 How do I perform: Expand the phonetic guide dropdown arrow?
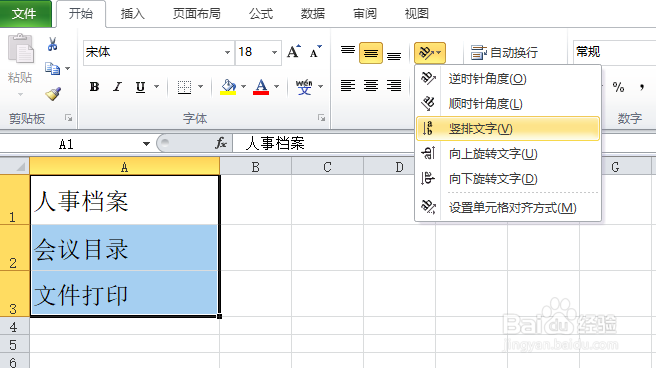click(320, 87)
